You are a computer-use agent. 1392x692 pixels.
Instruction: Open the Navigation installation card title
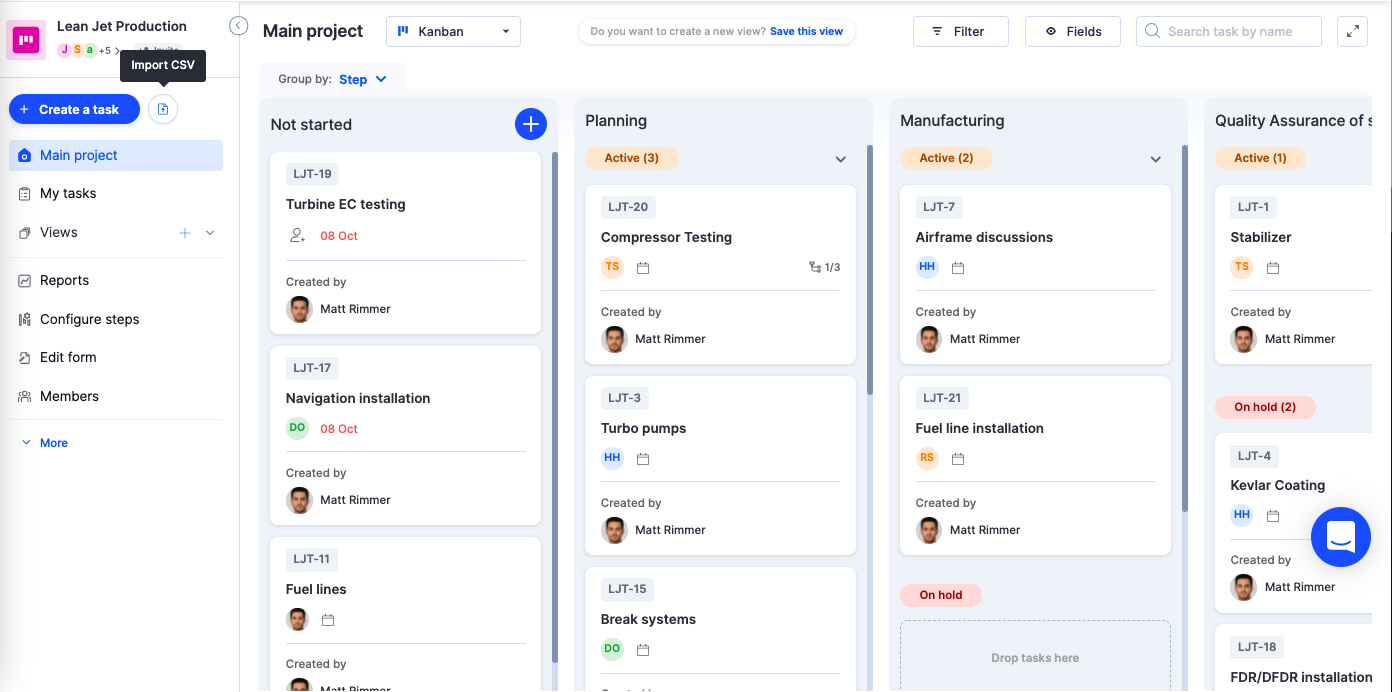coord(358,398)
